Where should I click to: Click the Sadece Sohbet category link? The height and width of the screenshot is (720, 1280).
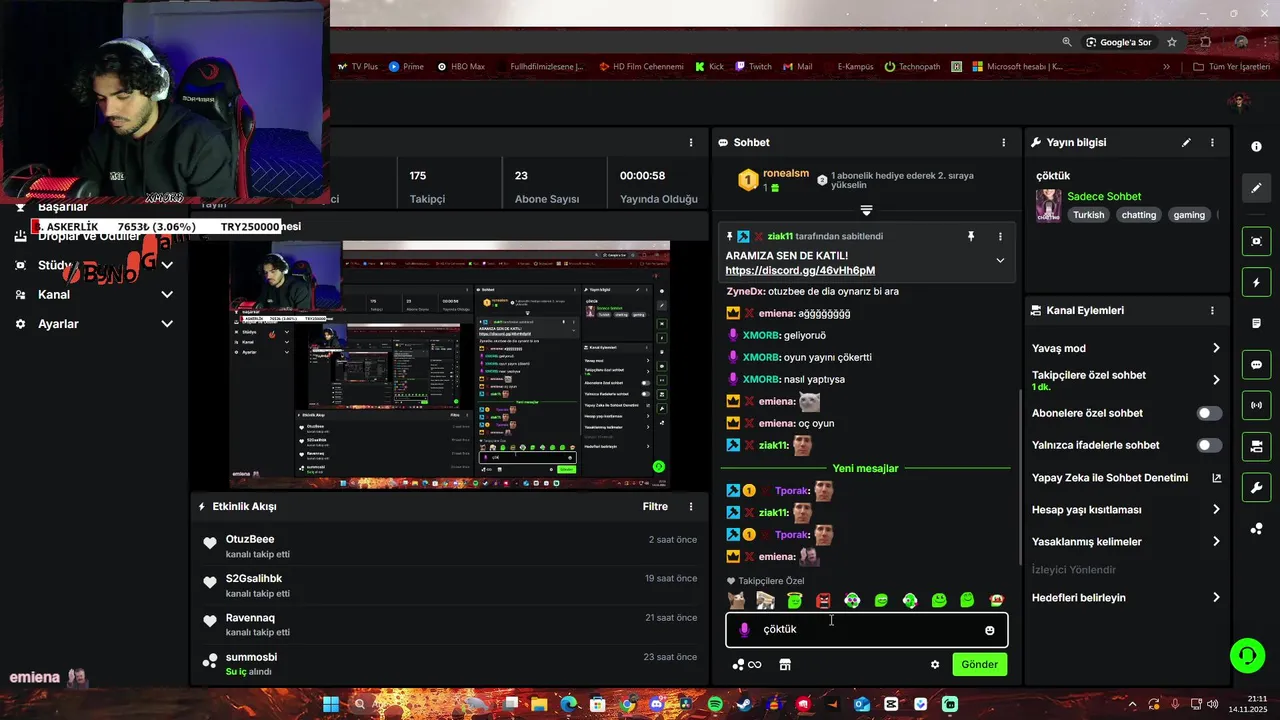(1103, 197)
